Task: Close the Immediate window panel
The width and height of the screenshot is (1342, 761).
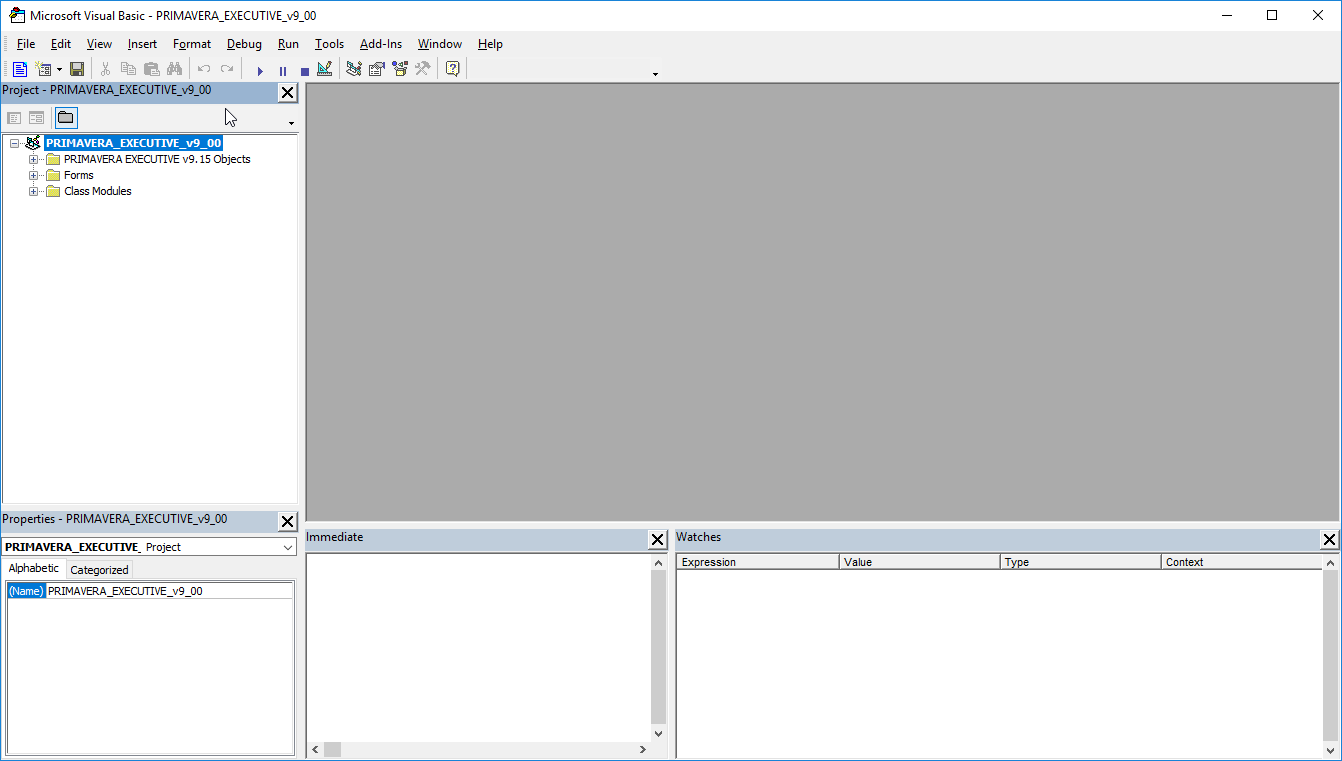Action: click(657, 540)
